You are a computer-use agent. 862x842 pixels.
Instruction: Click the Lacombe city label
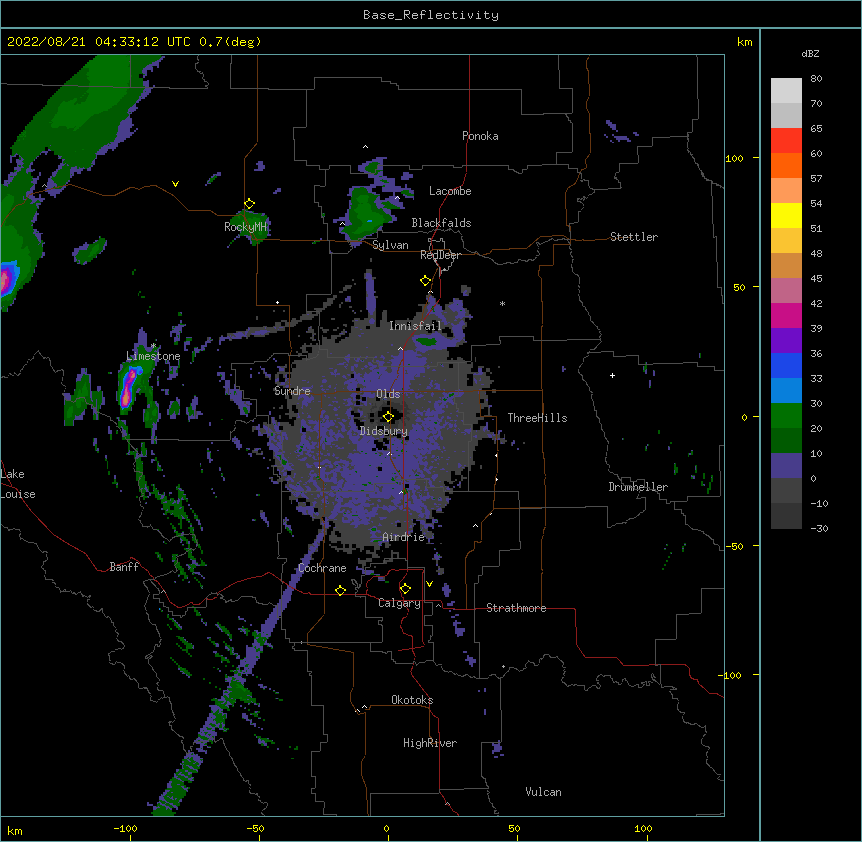coord(450,191)
